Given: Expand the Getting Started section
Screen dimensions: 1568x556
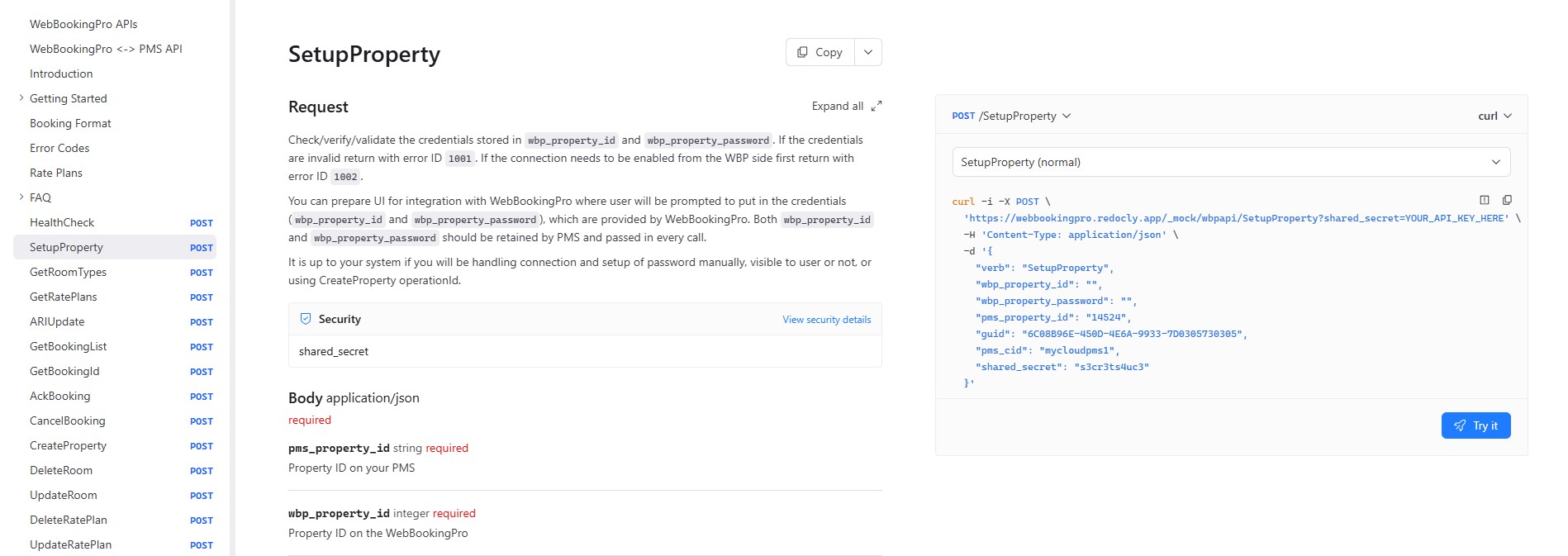Looking at the screenshot, I should [x=21, y=98].
